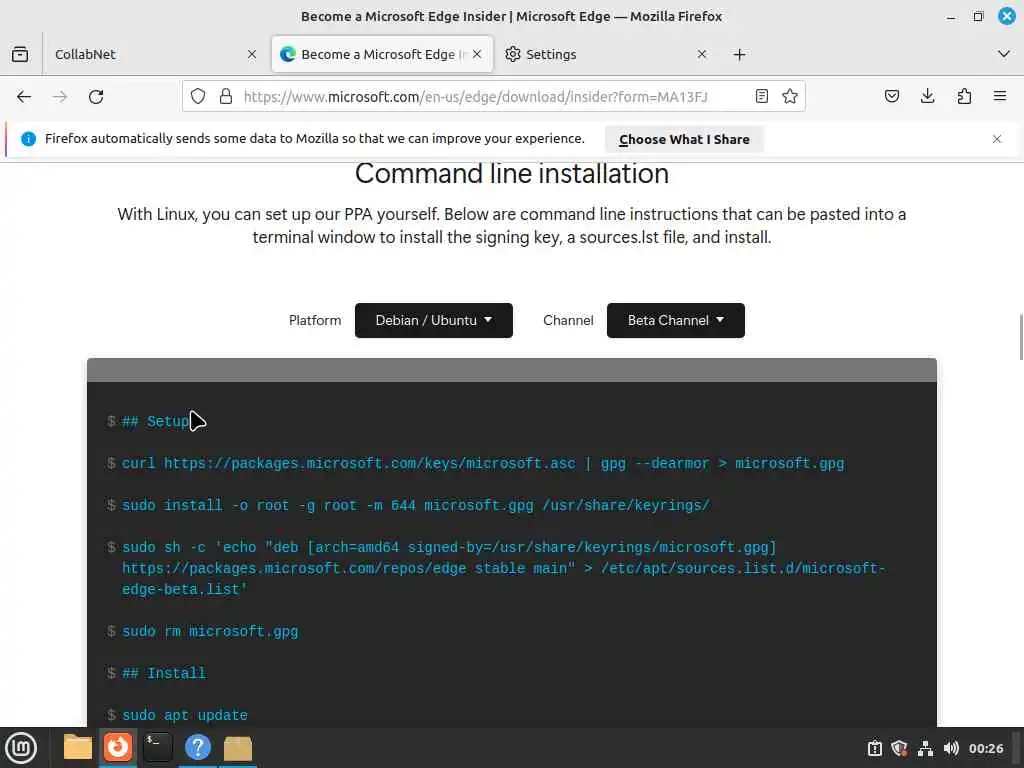
Task: Open the update manager tray icon
Action: point(874,748)
